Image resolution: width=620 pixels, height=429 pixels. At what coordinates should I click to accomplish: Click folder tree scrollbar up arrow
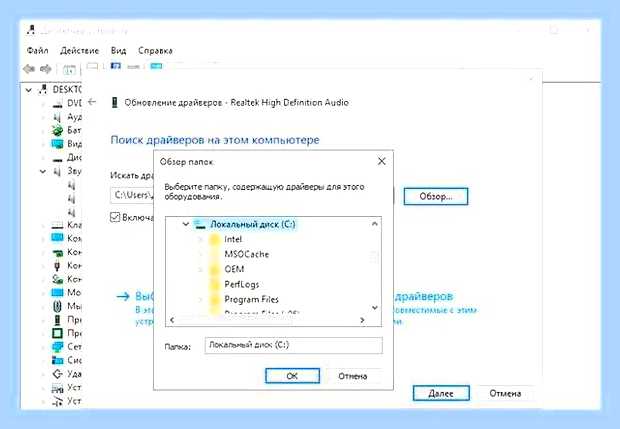375,224
